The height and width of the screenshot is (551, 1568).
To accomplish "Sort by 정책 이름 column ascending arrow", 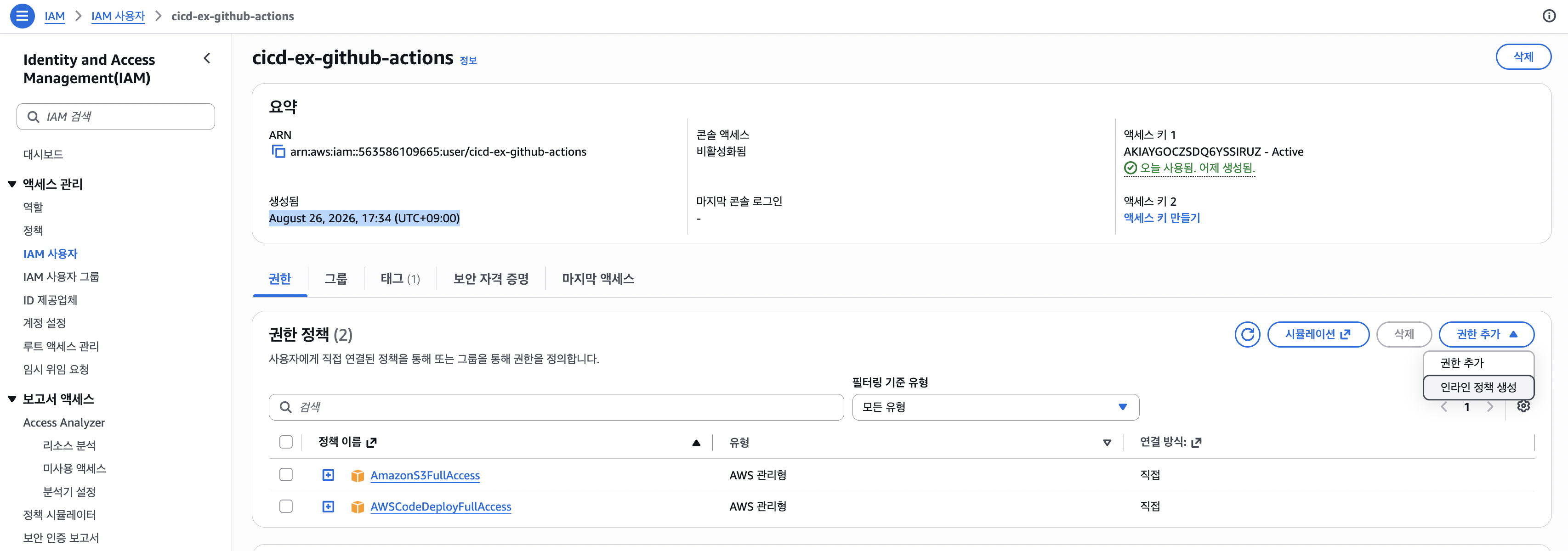I will point(696,443).
